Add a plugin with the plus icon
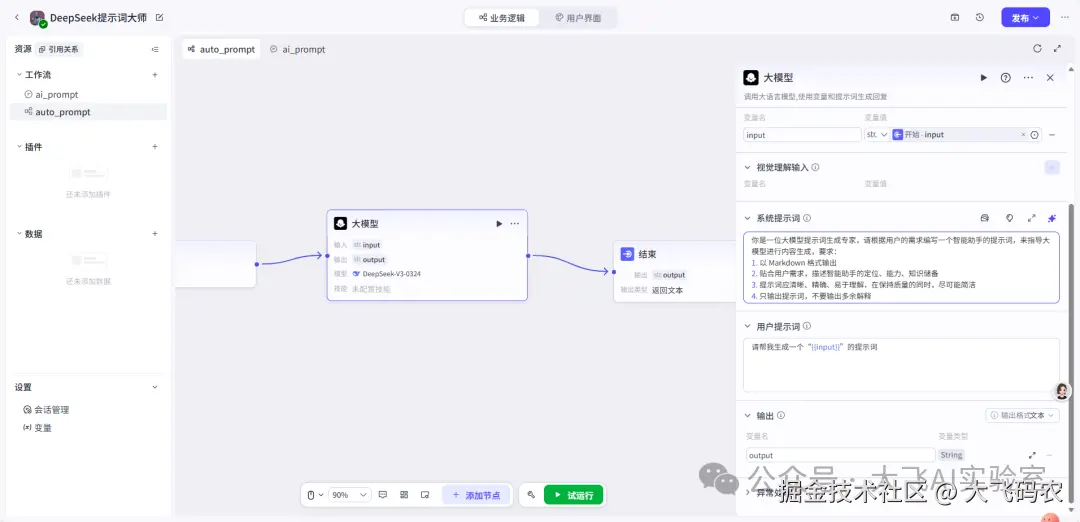The image size is (1080, 522). click(x=155, y=147)
